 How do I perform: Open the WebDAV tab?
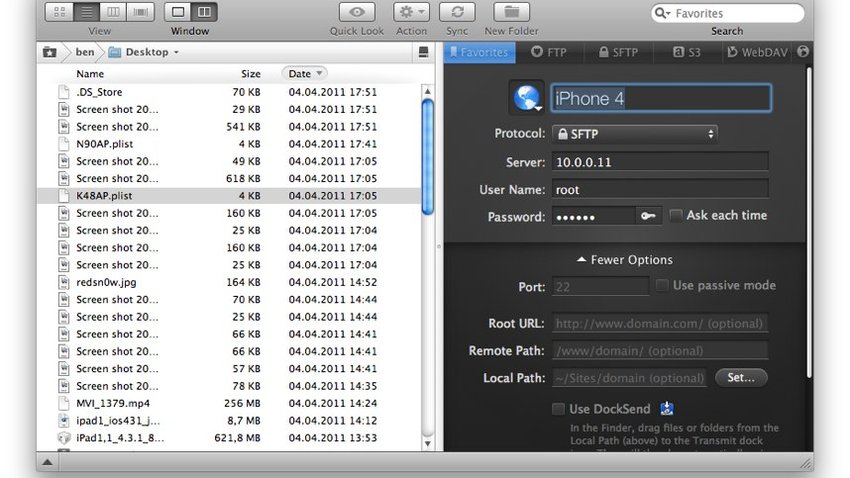pos(757,52)
